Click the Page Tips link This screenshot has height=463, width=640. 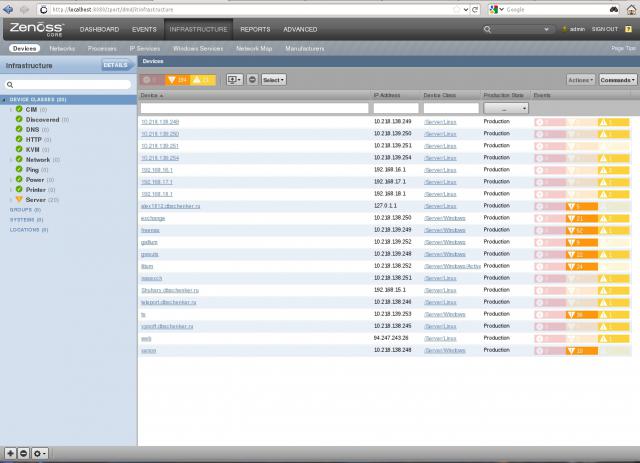pyautogui.click(x=624, y=49)
